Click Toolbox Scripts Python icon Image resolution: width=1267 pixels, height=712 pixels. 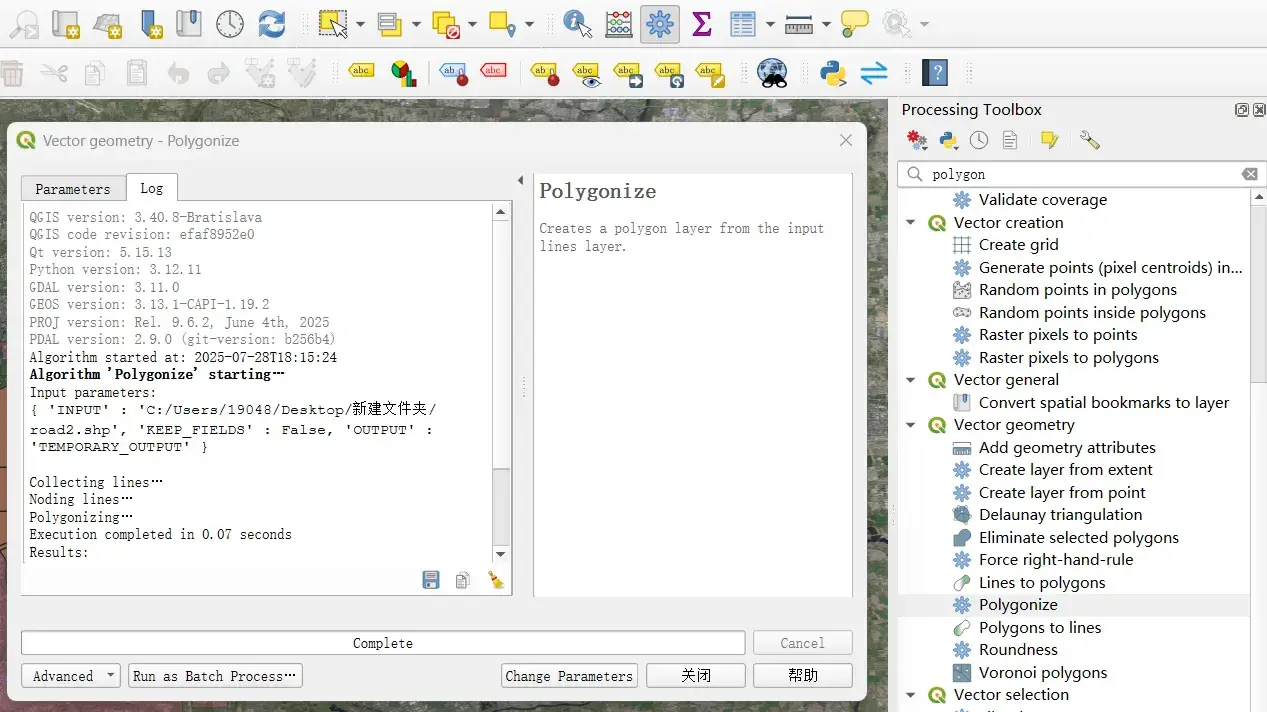pyautogui.click(x=947, y=141)
